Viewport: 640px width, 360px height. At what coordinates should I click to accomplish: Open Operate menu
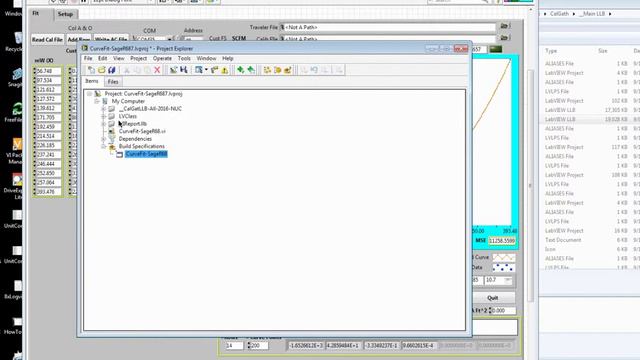coord(162,58)
